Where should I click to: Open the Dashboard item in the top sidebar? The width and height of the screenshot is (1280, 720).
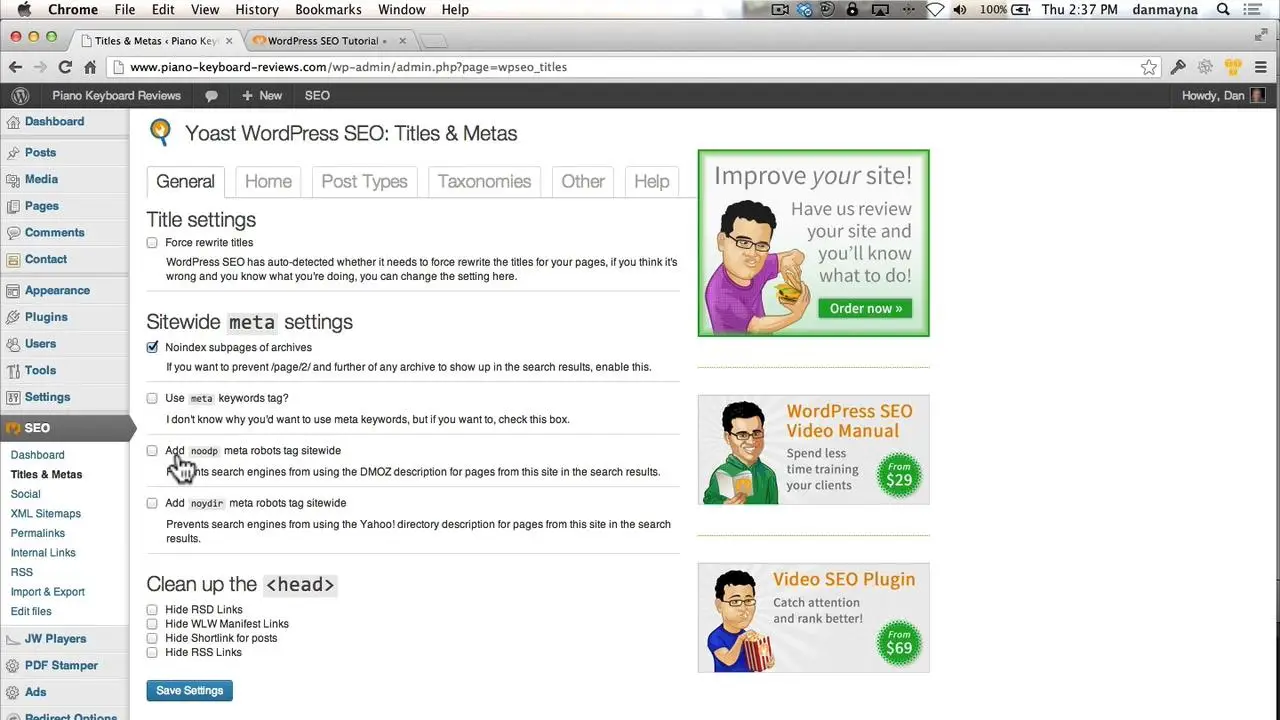point(54,121)
